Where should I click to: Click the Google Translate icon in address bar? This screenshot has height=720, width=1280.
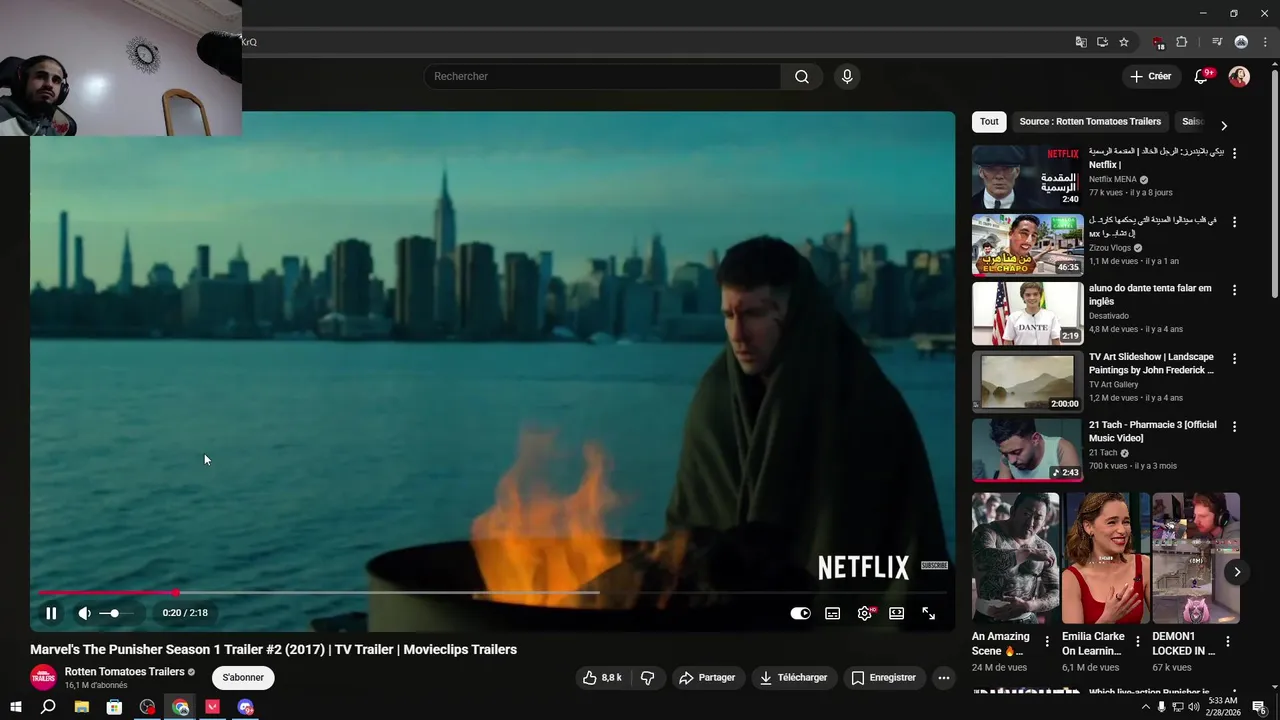pos(1081,42)
